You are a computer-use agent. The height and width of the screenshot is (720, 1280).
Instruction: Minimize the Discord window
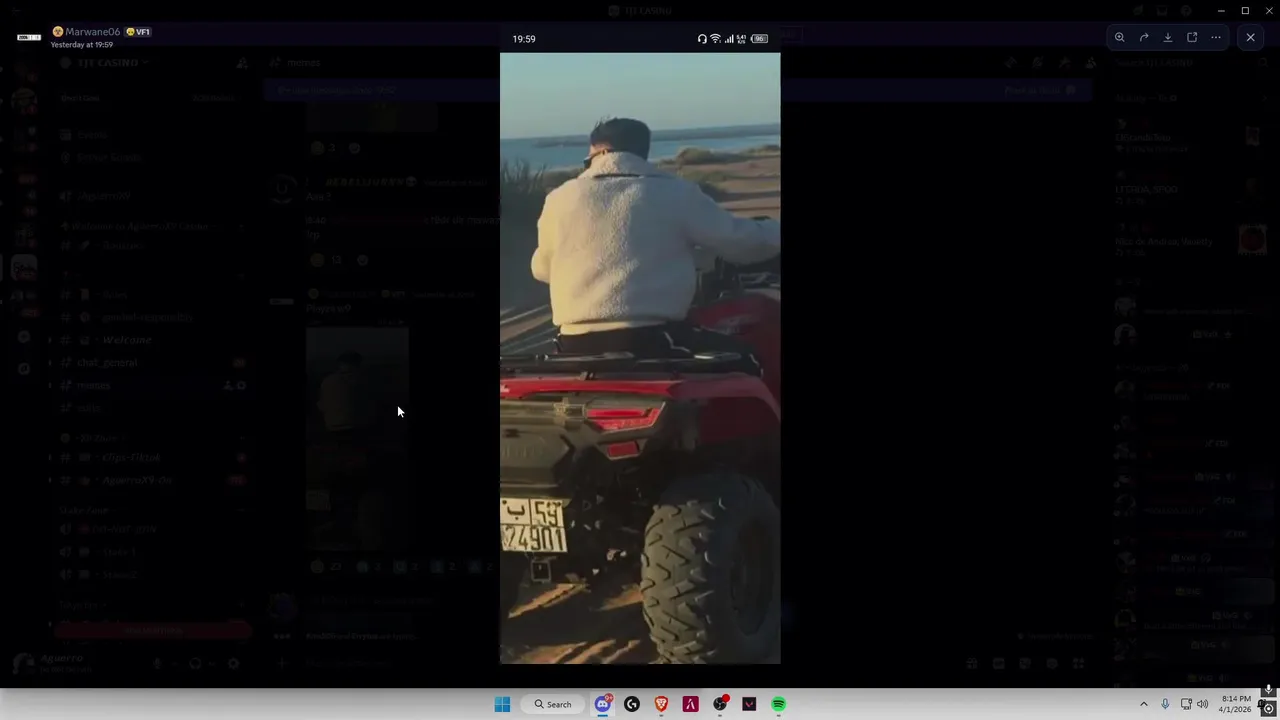tap(1221, 10)
